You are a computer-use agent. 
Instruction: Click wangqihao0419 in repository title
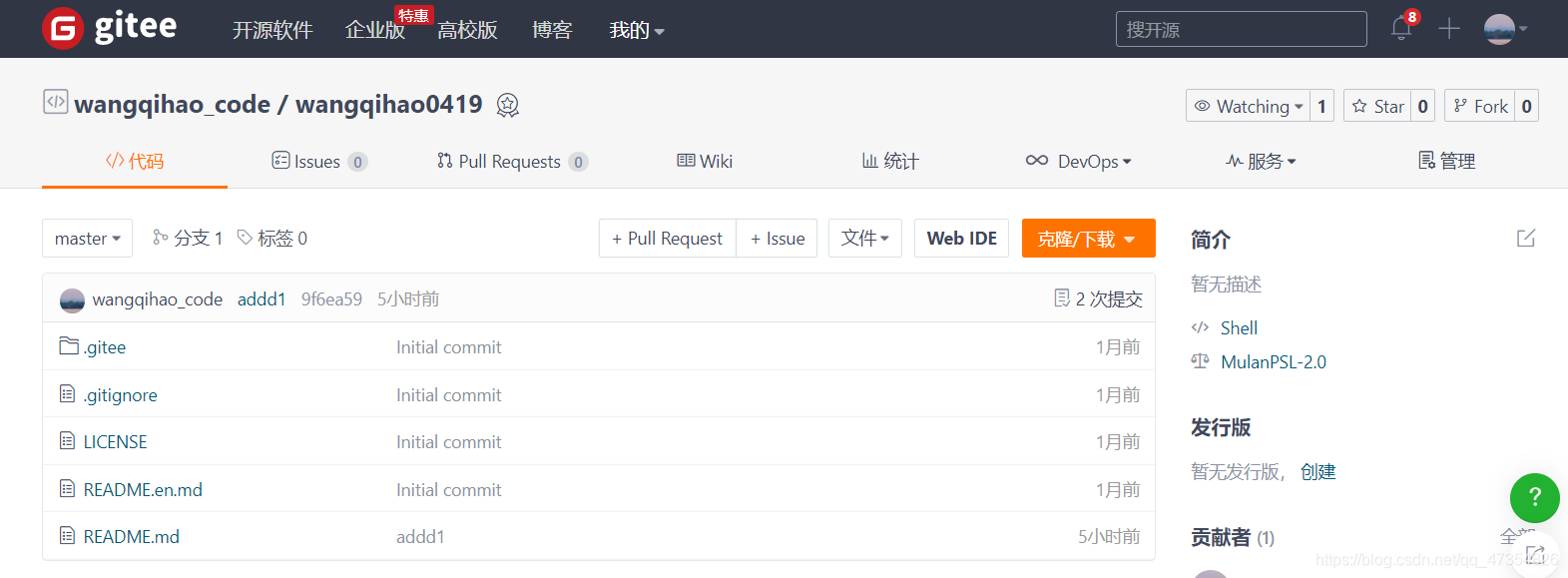[x=389, y=104]
